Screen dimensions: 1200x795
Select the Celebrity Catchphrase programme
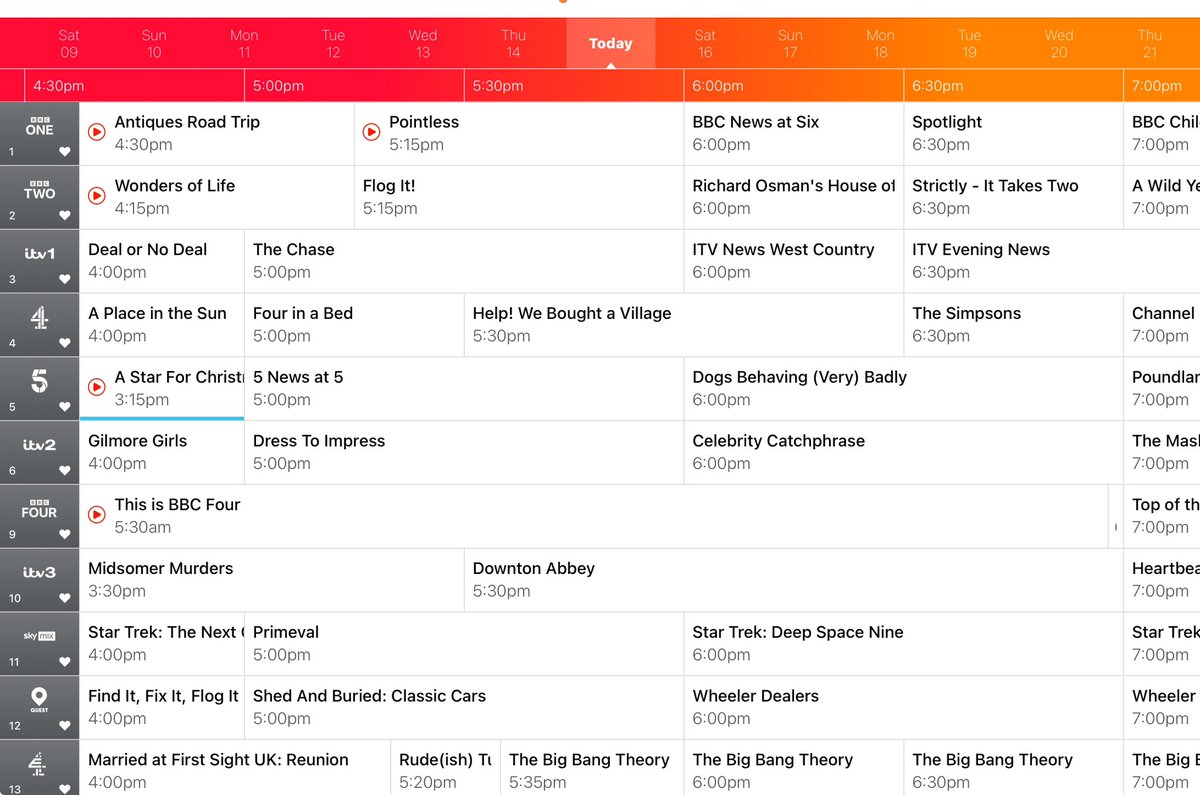tap(904, 452)
